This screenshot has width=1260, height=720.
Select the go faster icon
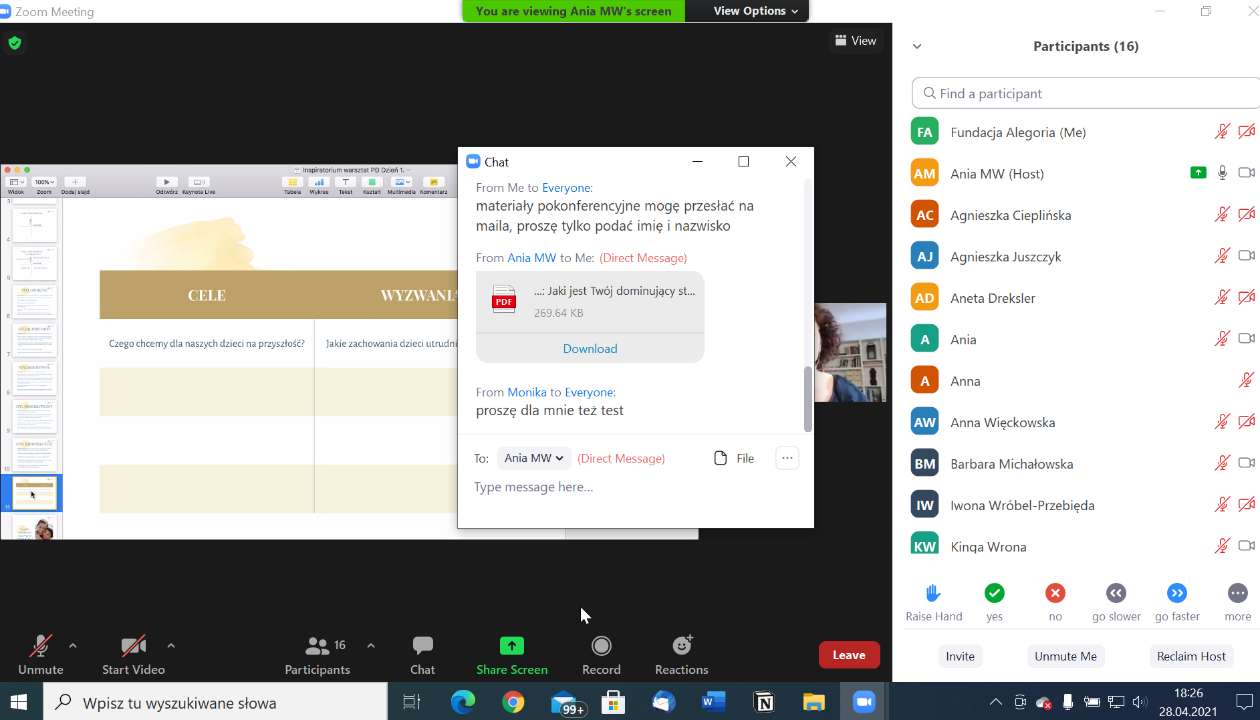click(x=1177, y=593)
